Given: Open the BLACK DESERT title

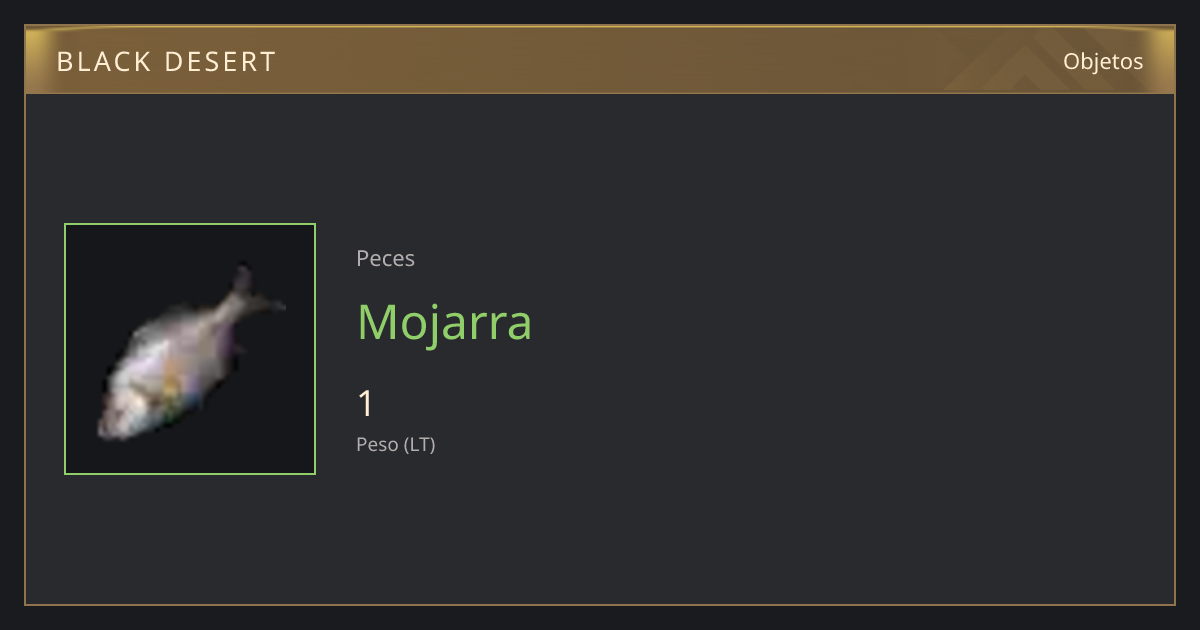Looking at the screenshot, I should 166,62.
